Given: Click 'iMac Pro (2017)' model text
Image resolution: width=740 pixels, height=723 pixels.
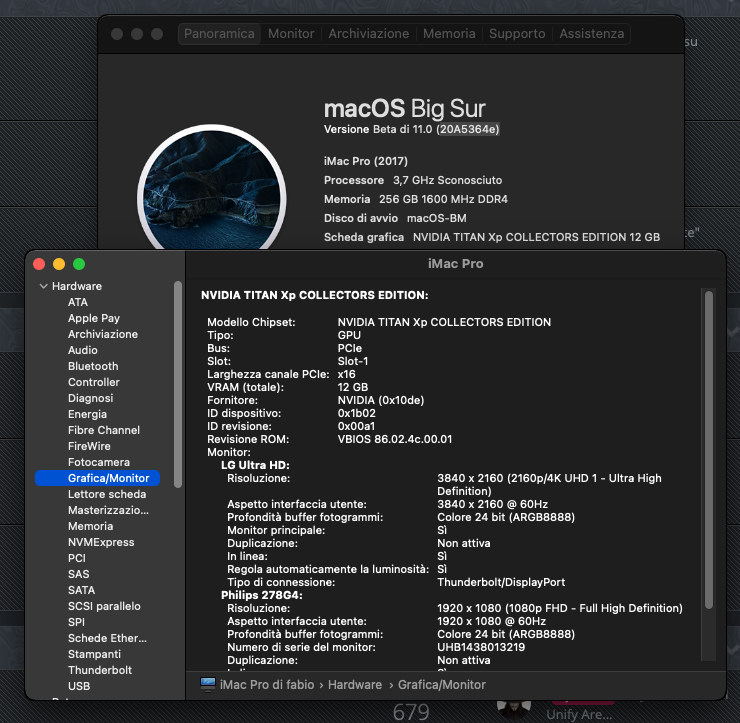Looking at the screenshot, I should click(366, 161).
